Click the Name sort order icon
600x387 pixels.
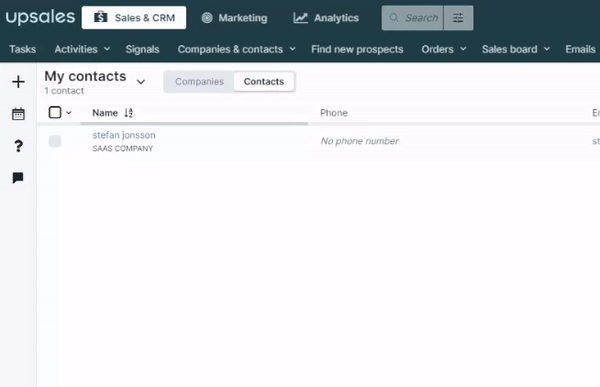click(x=129, y=113)
